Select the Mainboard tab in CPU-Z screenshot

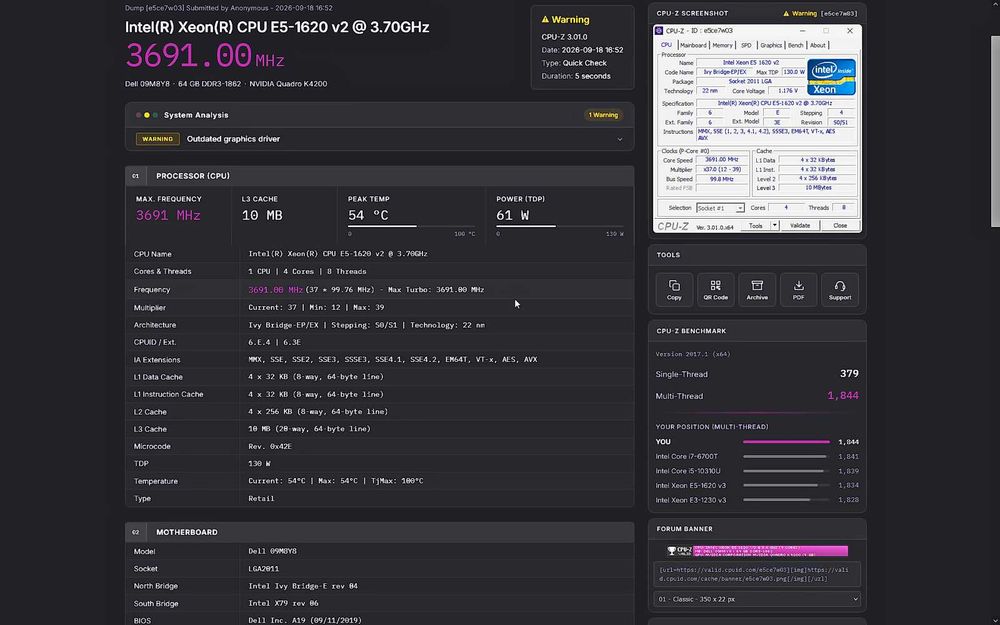point(693,45)
